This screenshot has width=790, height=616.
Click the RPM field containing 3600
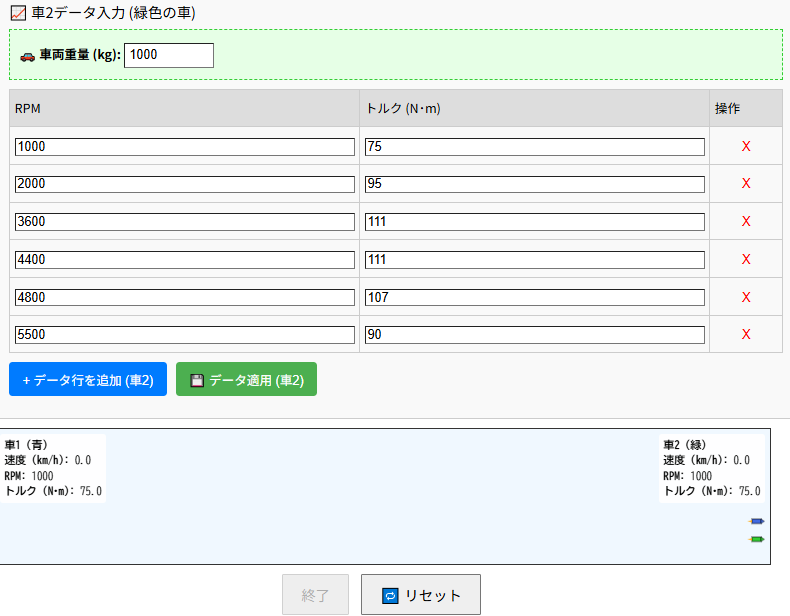click(x=185, y=222)
